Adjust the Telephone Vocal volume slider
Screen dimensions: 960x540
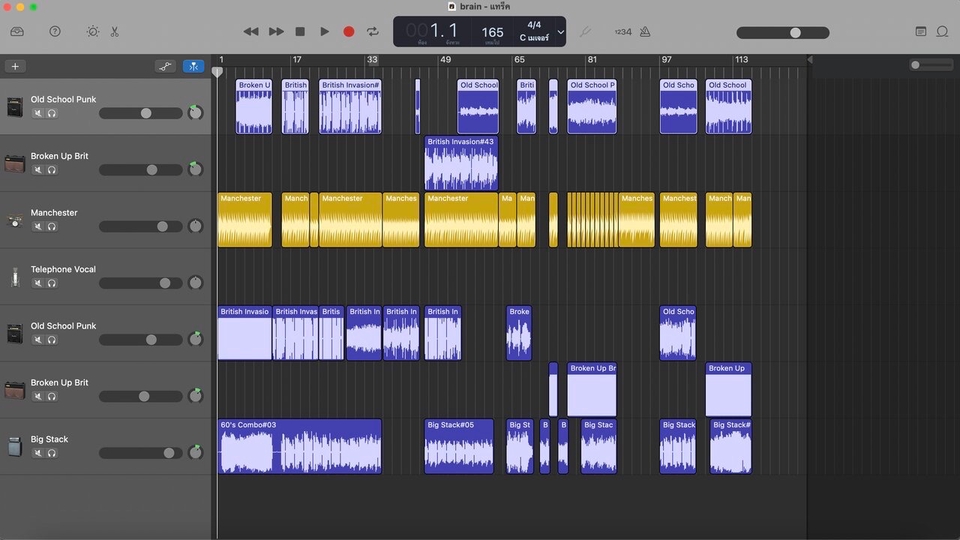pos(141,283)
